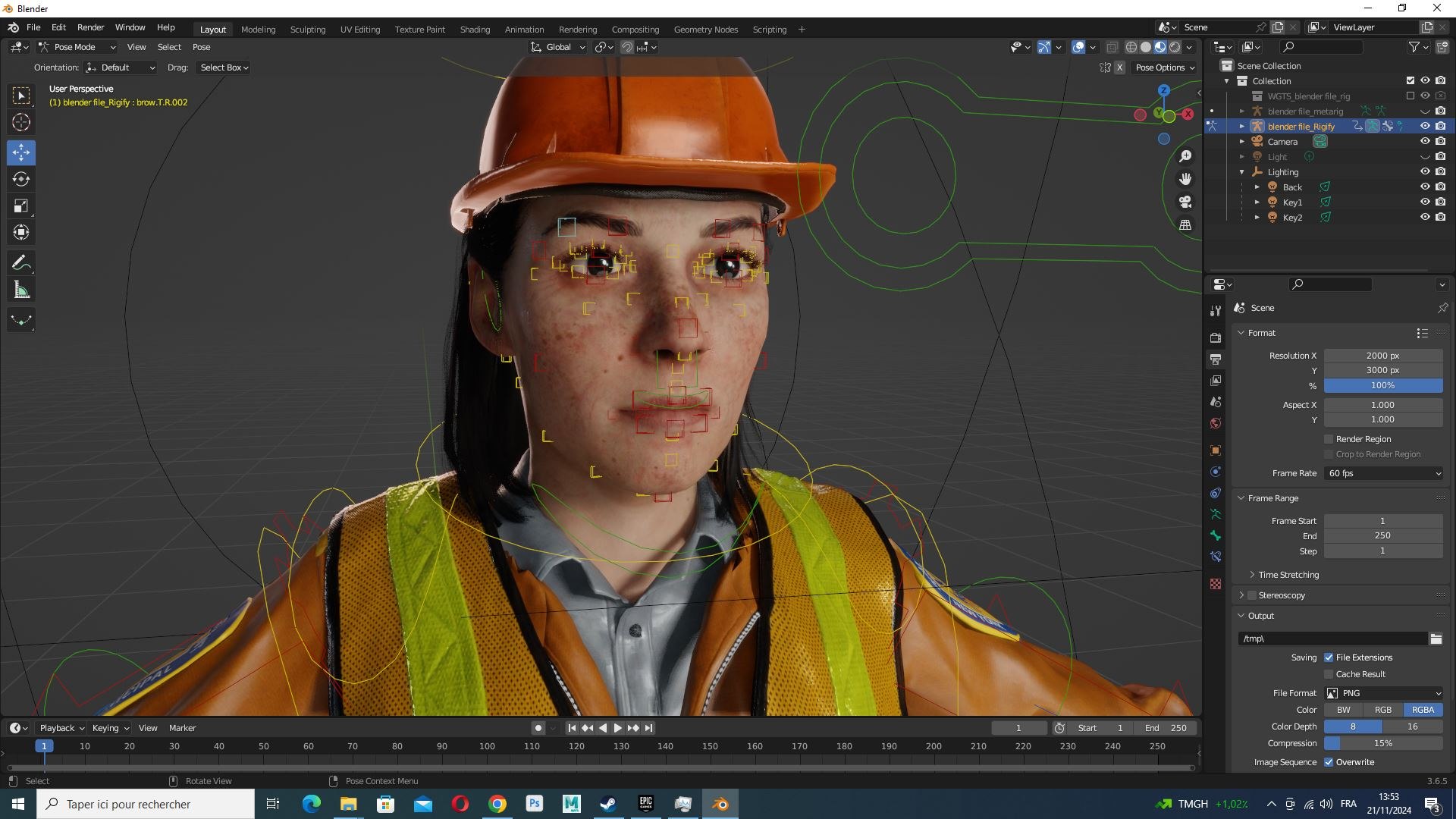Open the Render menu
Viewport: 1456px width, 819px height.
[90, 27]
